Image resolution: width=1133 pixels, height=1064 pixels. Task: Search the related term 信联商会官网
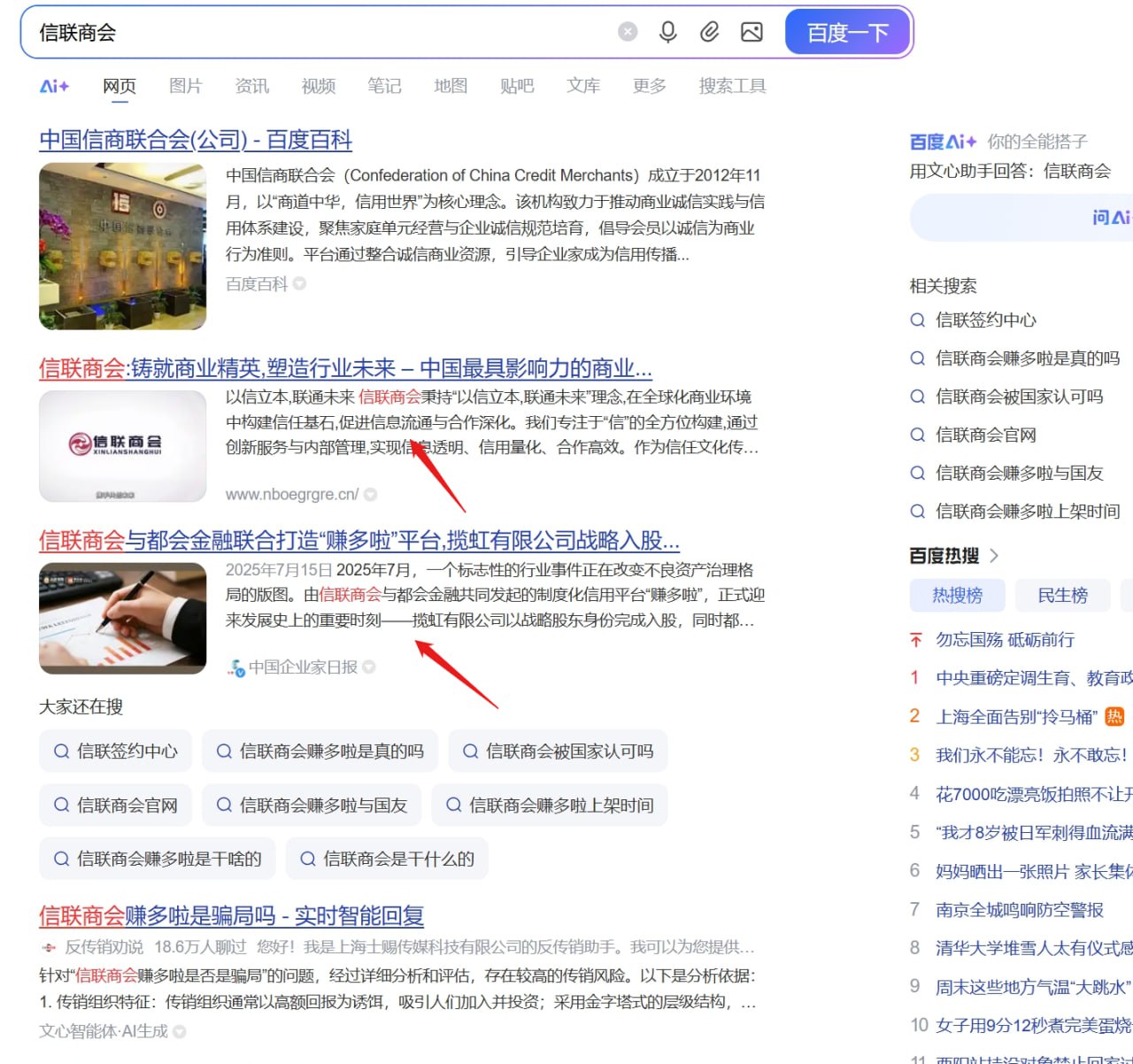click(x=985, y=435)
